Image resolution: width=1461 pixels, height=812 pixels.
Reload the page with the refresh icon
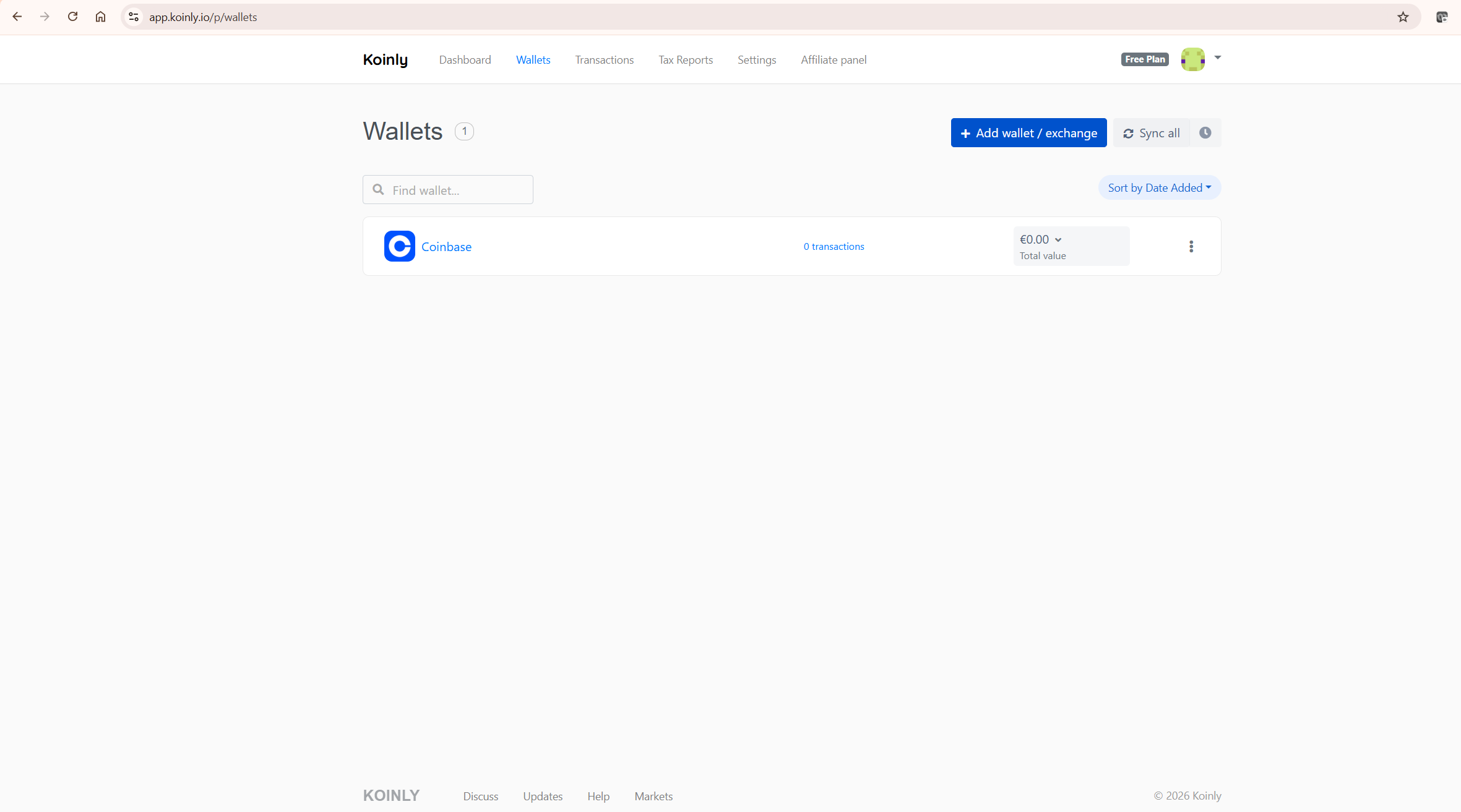pos(72,17)
